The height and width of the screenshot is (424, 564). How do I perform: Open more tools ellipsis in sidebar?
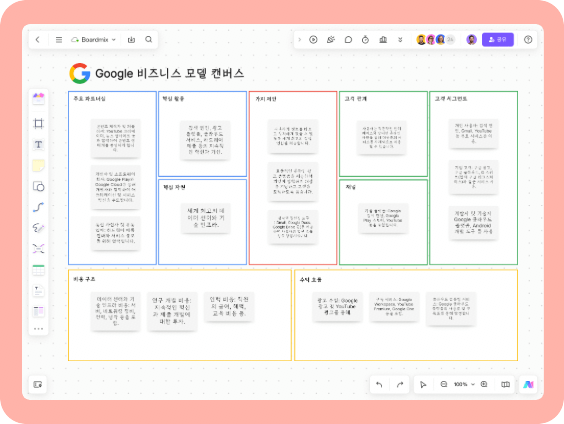click(38, 329)
